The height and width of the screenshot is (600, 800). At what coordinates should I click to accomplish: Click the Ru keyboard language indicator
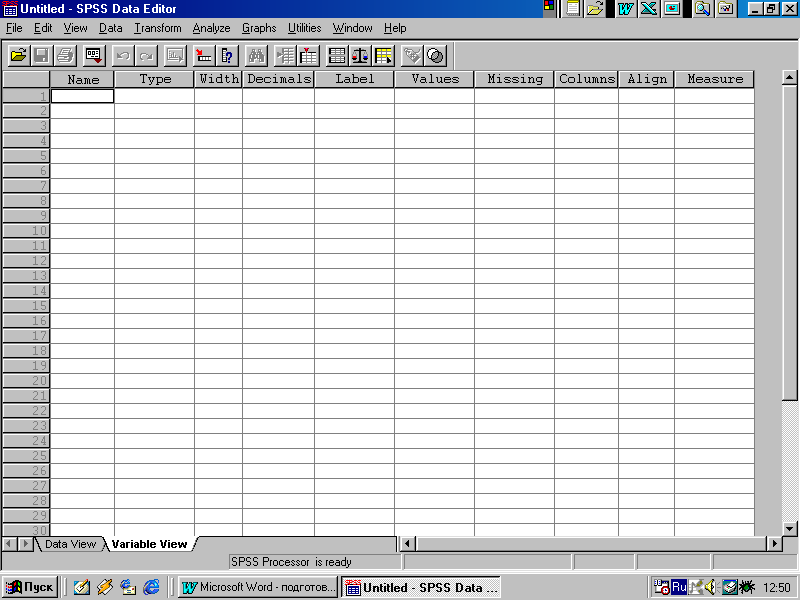point(679,587)
